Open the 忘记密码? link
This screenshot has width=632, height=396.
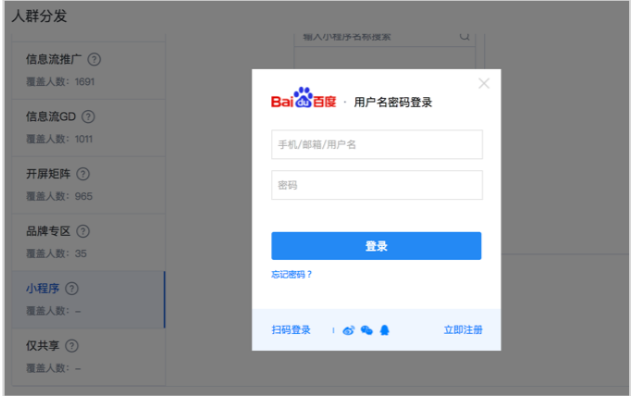pos(291,275)
